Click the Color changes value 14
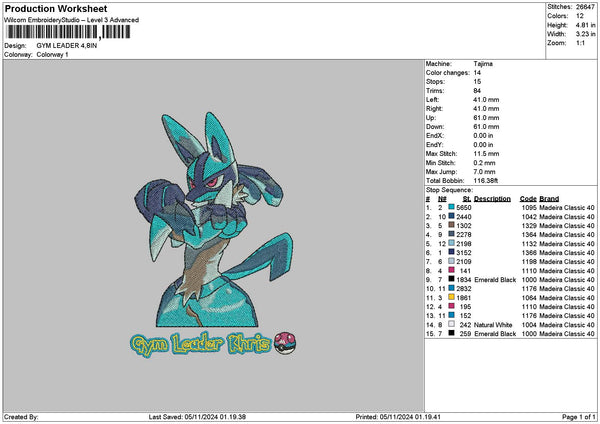This screenshot has height=424, width=600. coord(477,73)
